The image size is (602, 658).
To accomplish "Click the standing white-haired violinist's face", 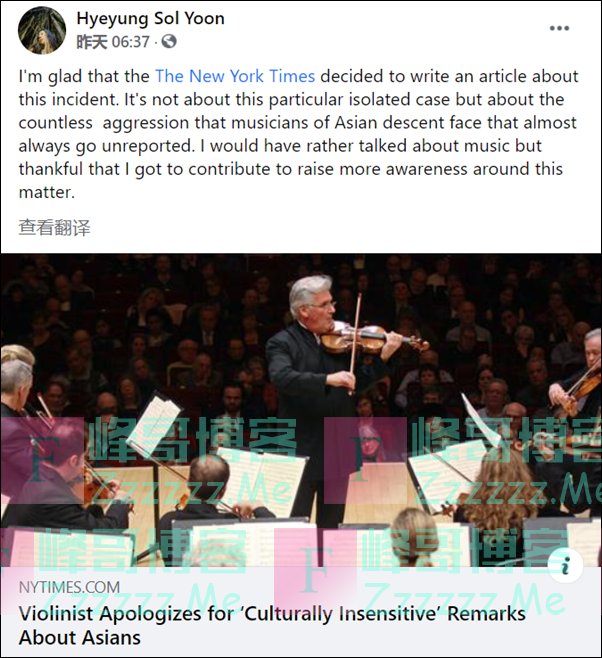I will coord(315,299).
